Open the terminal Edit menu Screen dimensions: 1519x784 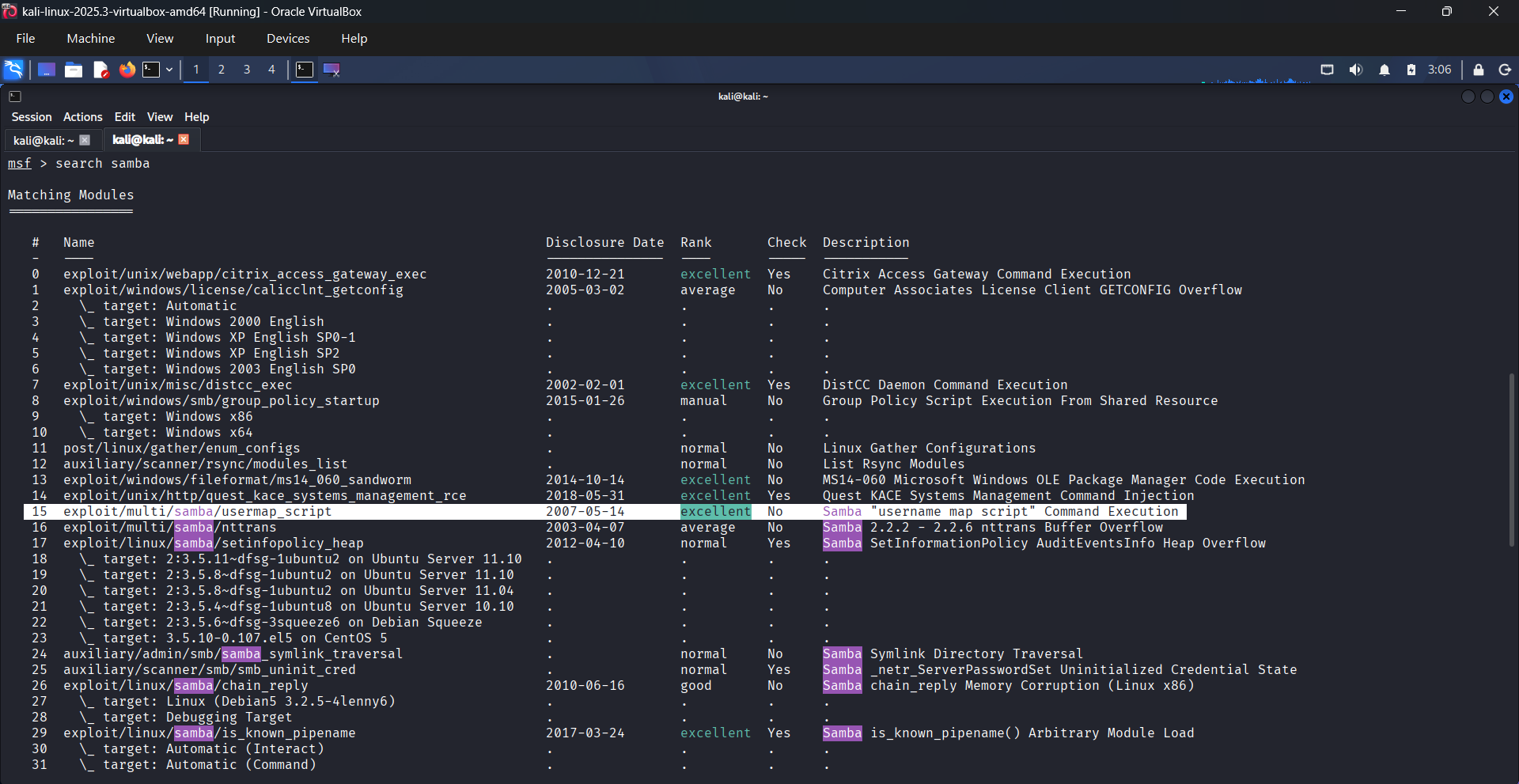(125, 117)
